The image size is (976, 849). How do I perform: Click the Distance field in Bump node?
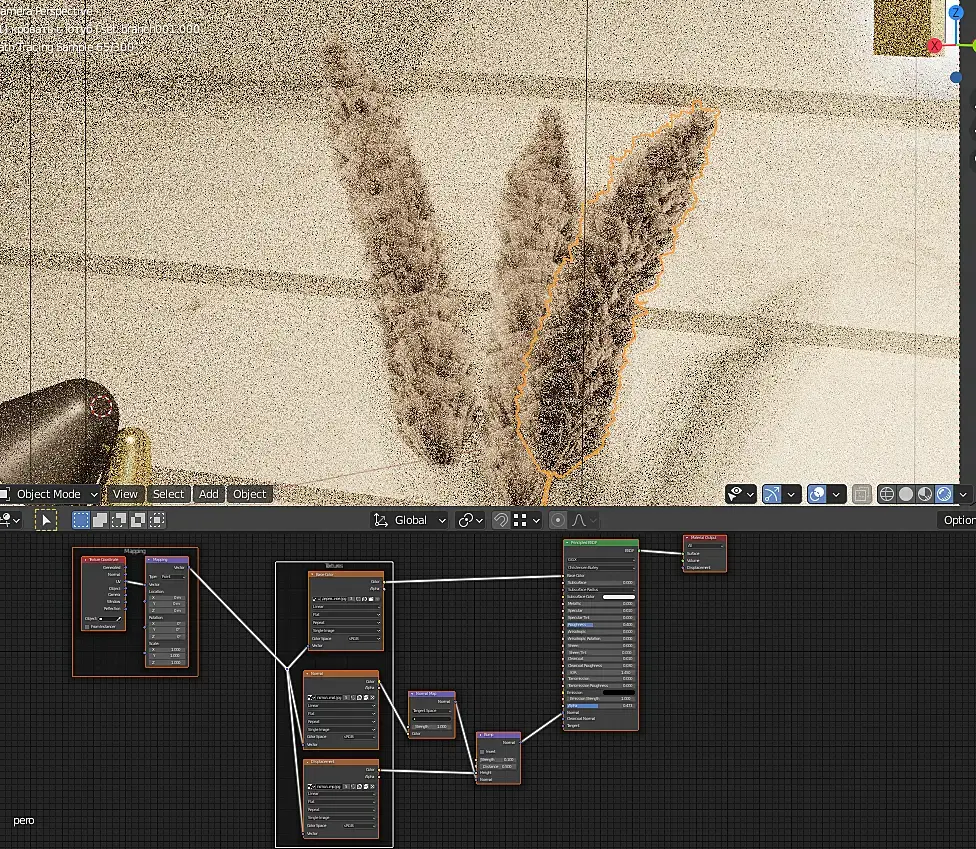coord(498,766)
